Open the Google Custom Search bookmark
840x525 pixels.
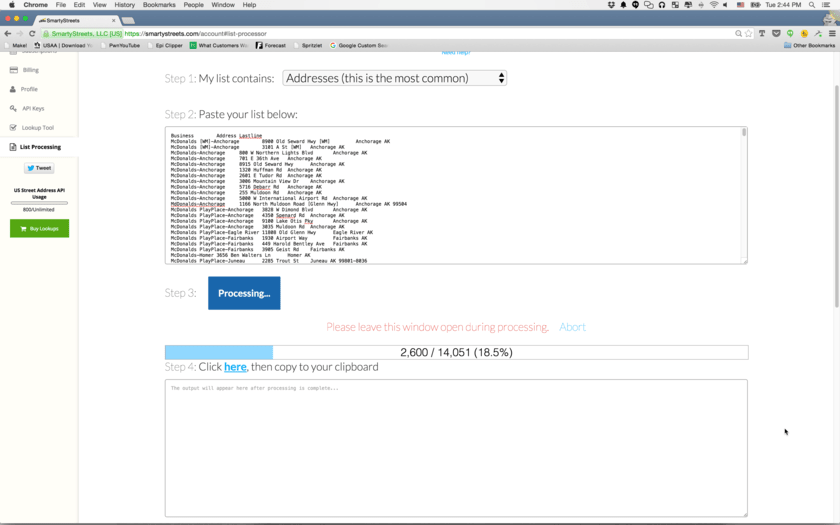tap(358, 46)
